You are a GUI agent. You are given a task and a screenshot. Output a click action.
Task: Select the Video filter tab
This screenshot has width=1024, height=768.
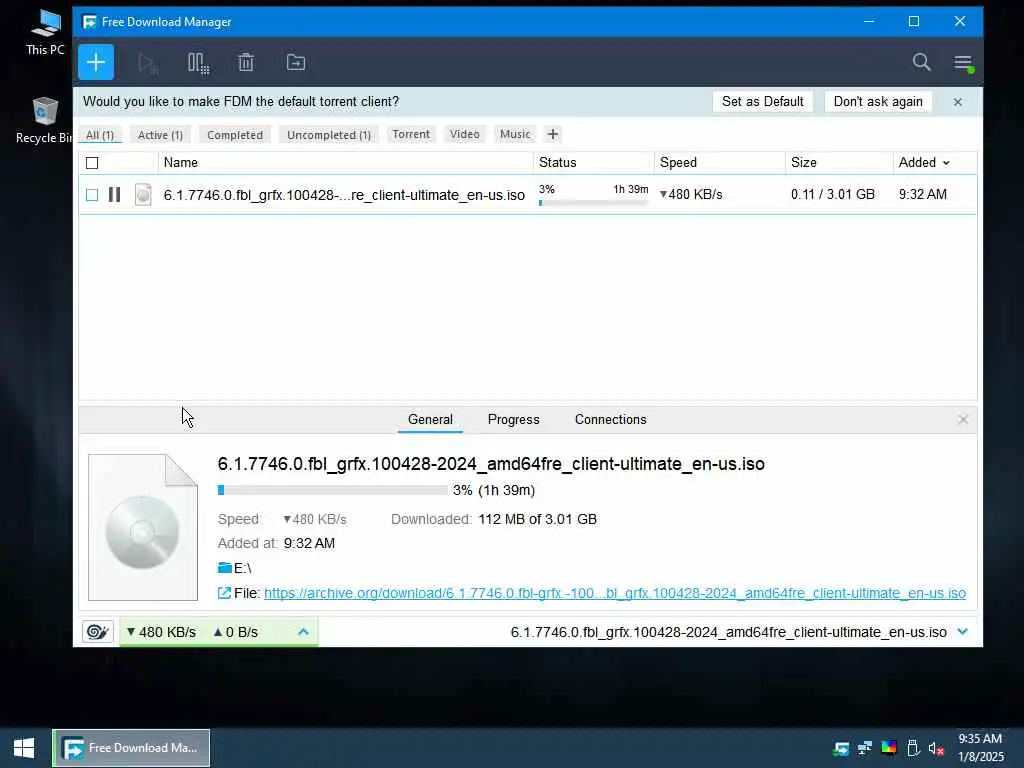(464, 134)
